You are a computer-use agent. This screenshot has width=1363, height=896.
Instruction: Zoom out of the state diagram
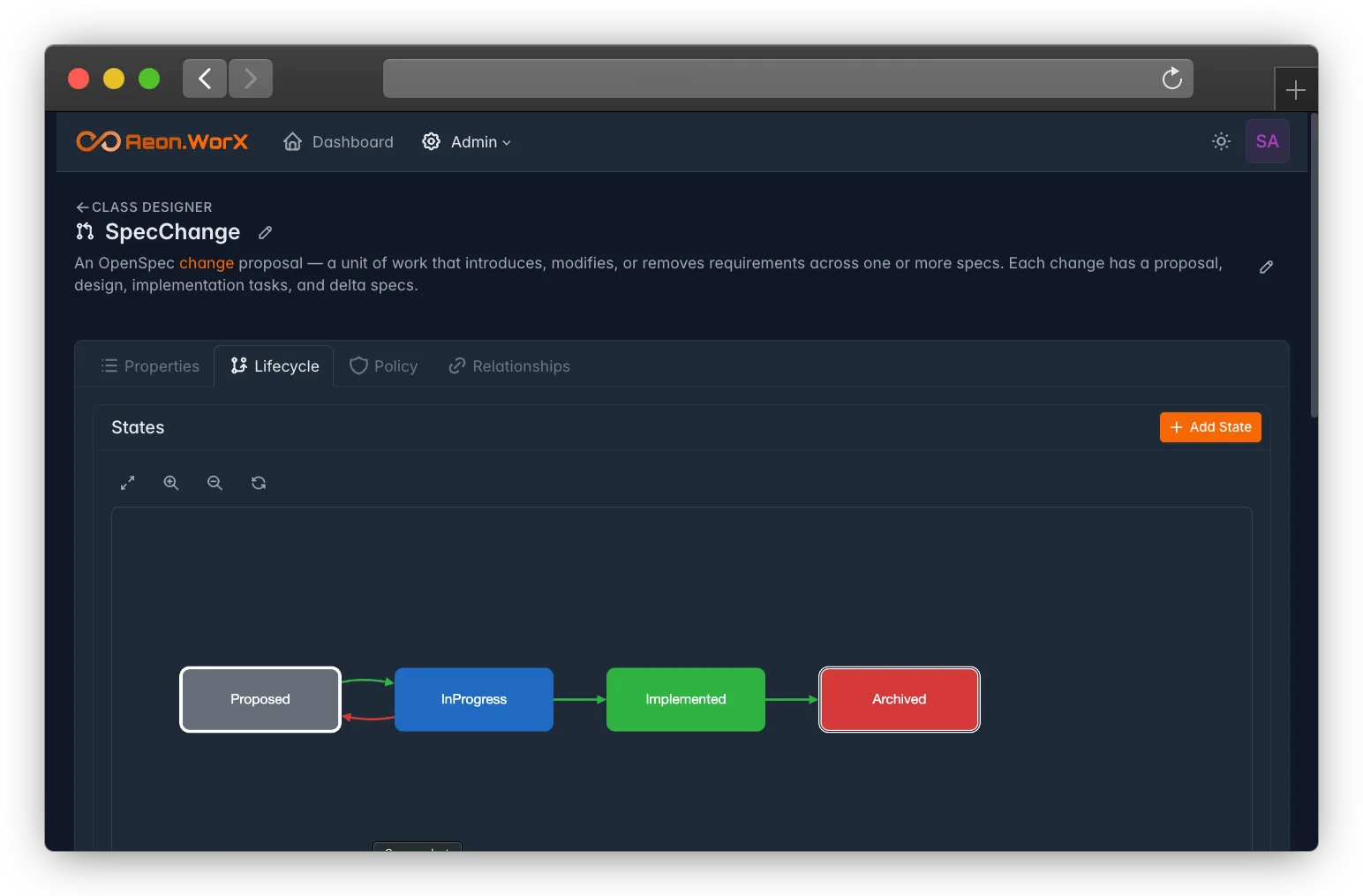[215, 483]
